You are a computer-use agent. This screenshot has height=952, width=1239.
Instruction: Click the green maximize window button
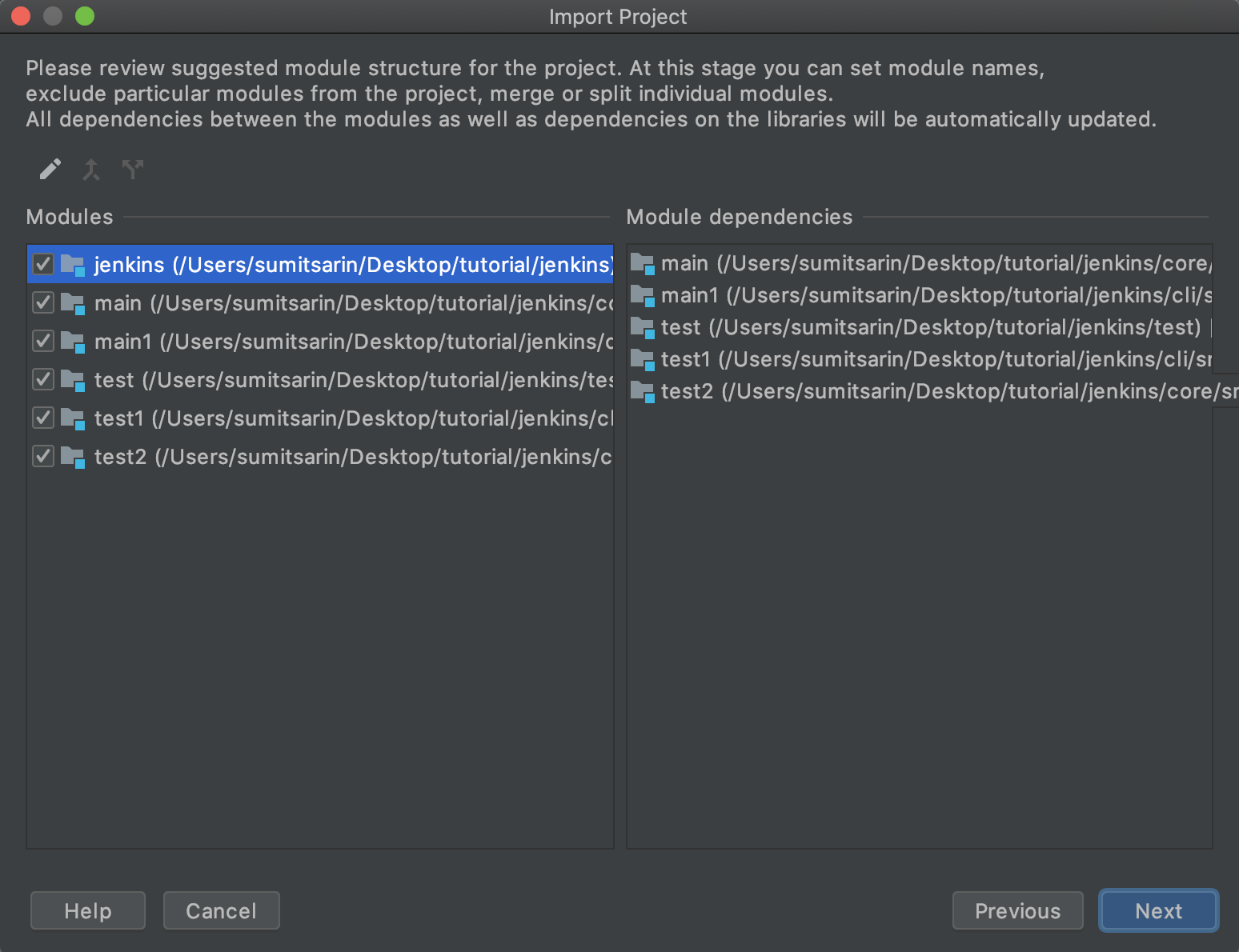tap(85, 16)
